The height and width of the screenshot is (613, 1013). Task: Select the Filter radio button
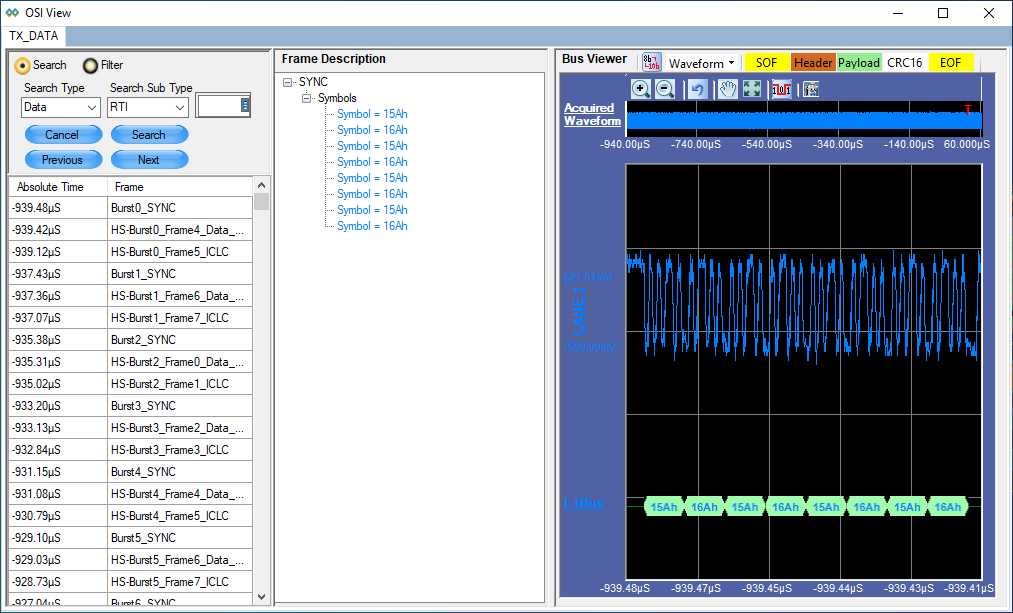click(x=91, y=65)
